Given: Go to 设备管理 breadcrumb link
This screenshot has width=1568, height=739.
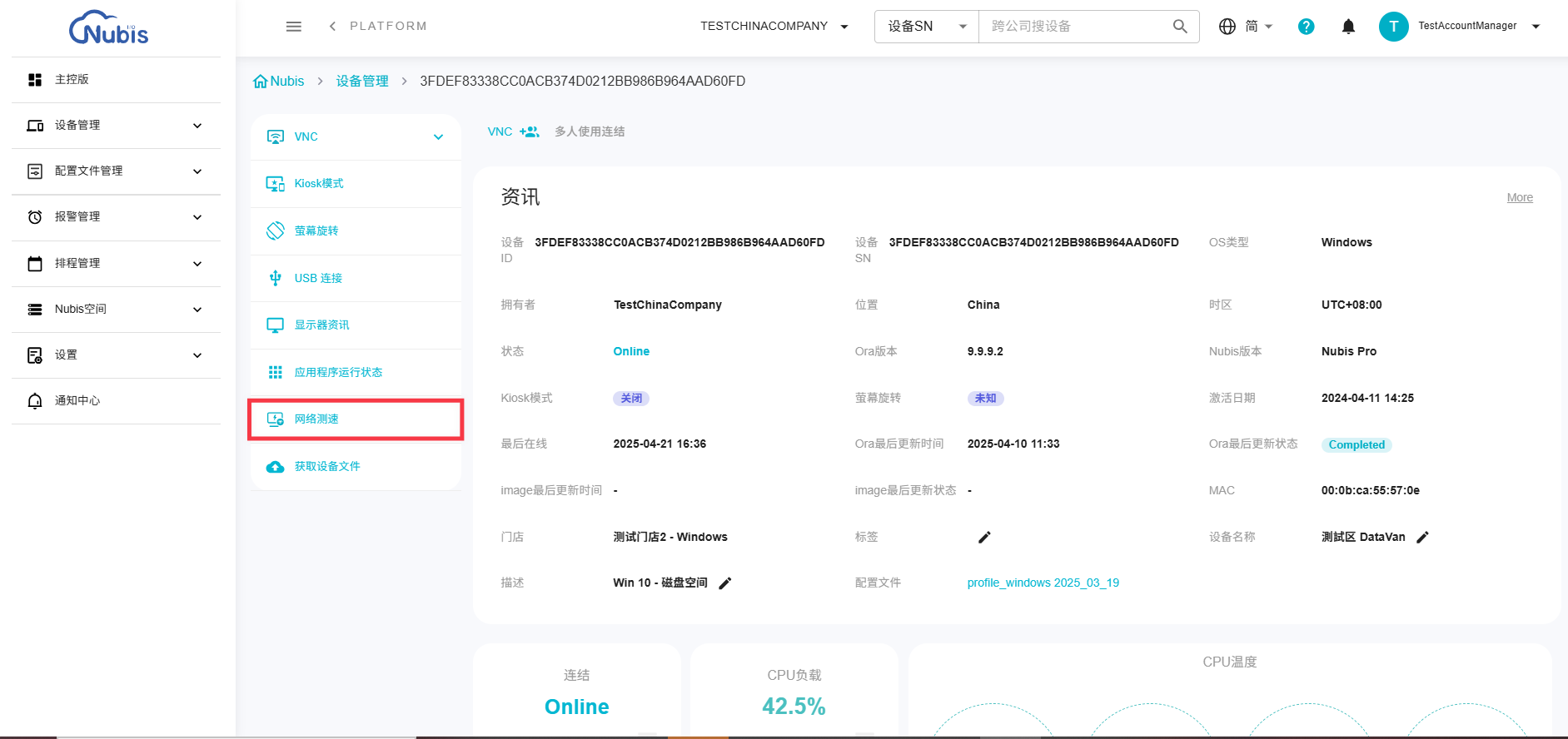Looking at the screenshot, I should click(x=362, y=82).
